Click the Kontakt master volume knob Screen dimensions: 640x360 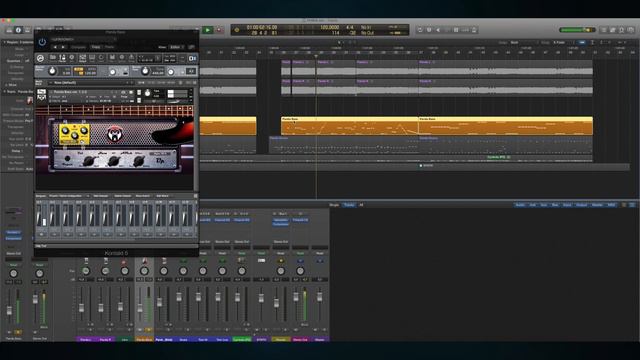tap(52, 71)
